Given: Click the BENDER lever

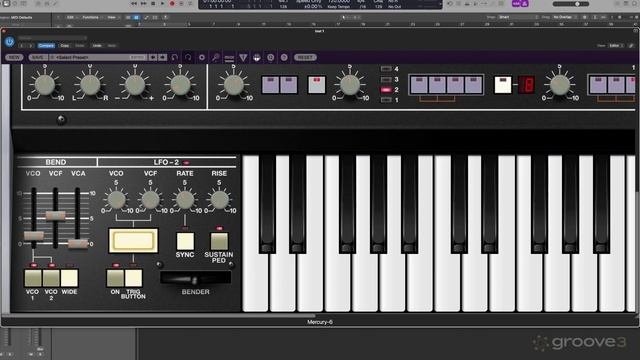Looking at the screenshot, I should click(196, 279).
